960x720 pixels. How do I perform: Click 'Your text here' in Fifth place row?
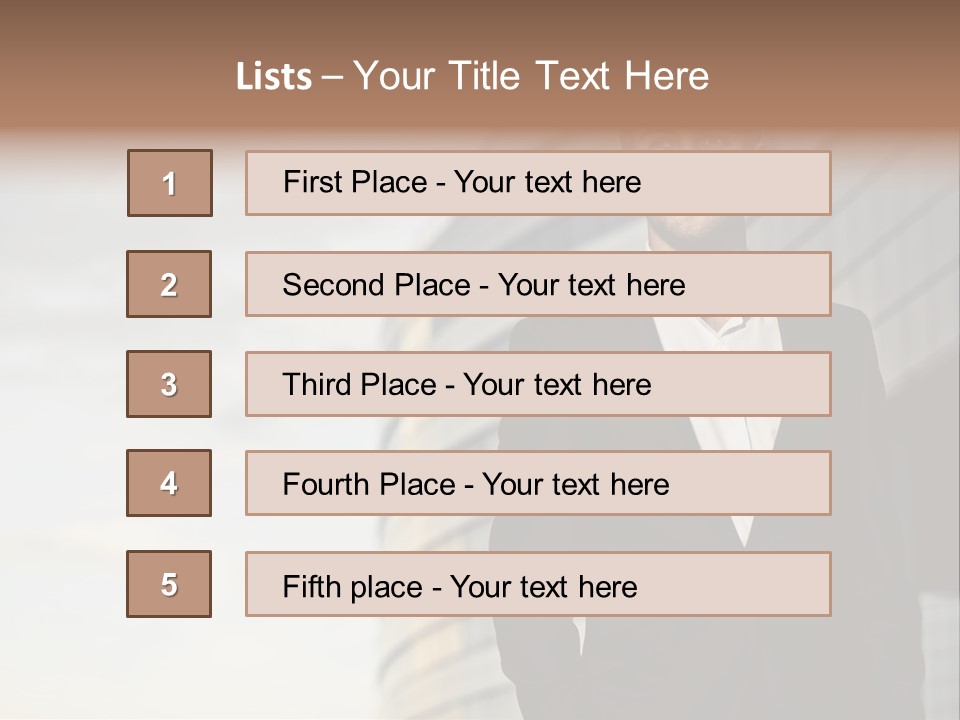tap(543, 586)
